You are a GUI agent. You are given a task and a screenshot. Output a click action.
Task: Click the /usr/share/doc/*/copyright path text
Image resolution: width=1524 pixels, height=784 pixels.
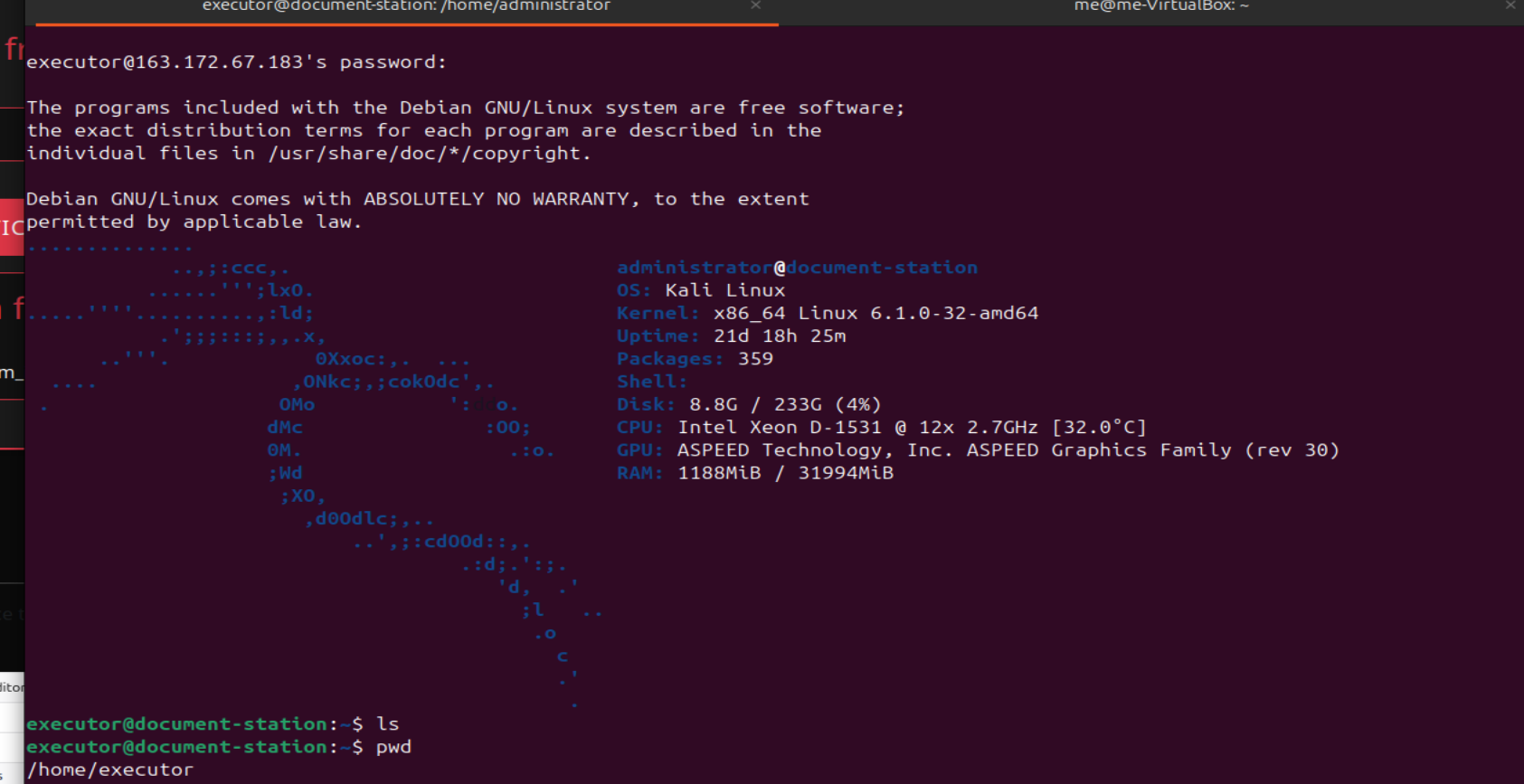click(429, 154)
